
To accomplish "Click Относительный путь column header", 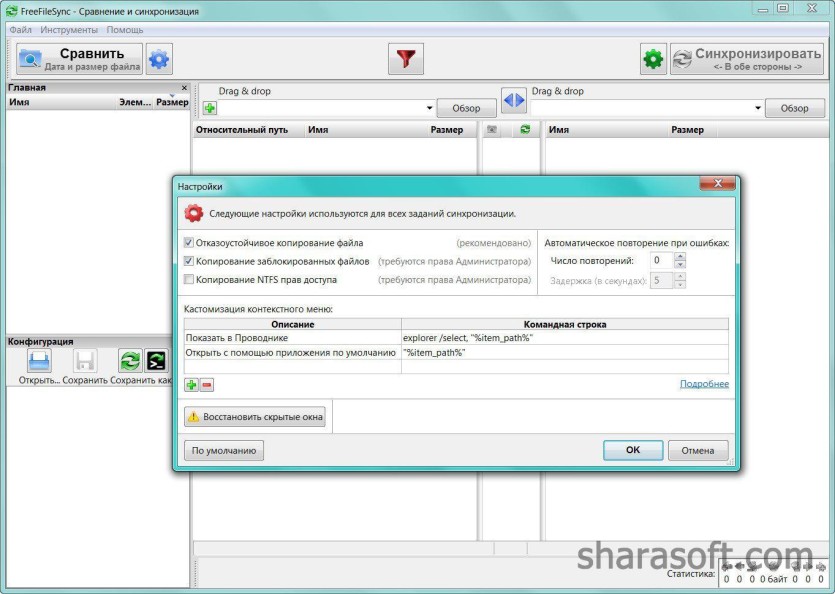I will point(248,130).
